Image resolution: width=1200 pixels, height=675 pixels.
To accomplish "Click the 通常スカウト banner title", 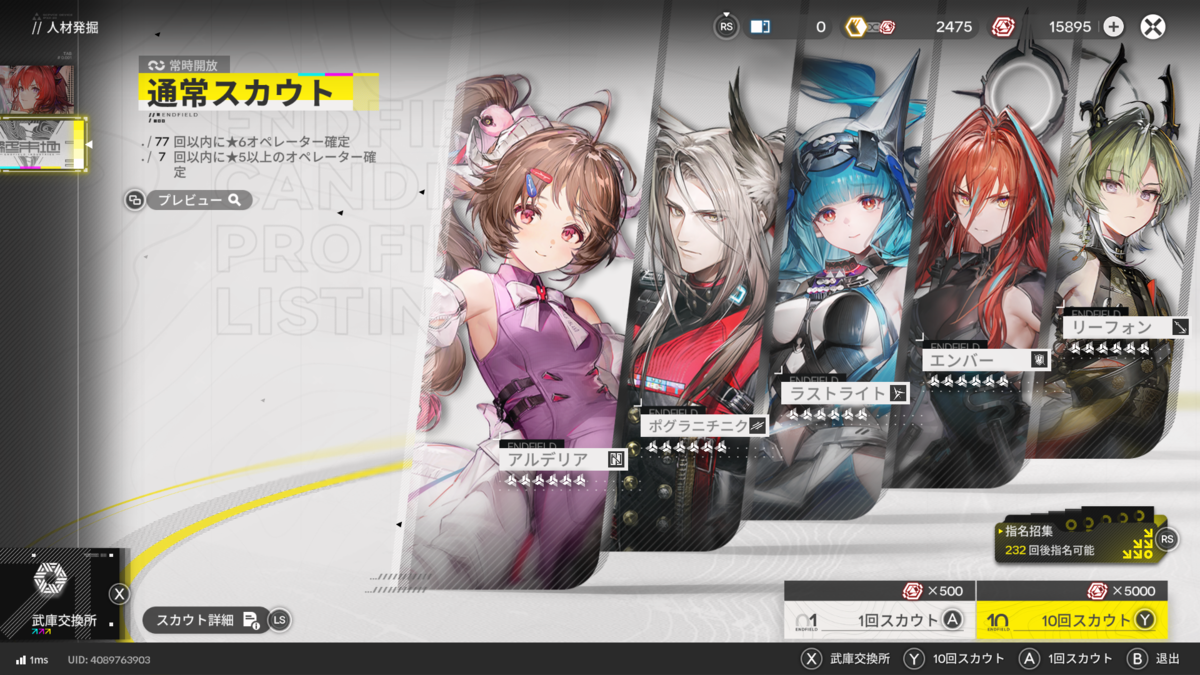I will point(240,92).
